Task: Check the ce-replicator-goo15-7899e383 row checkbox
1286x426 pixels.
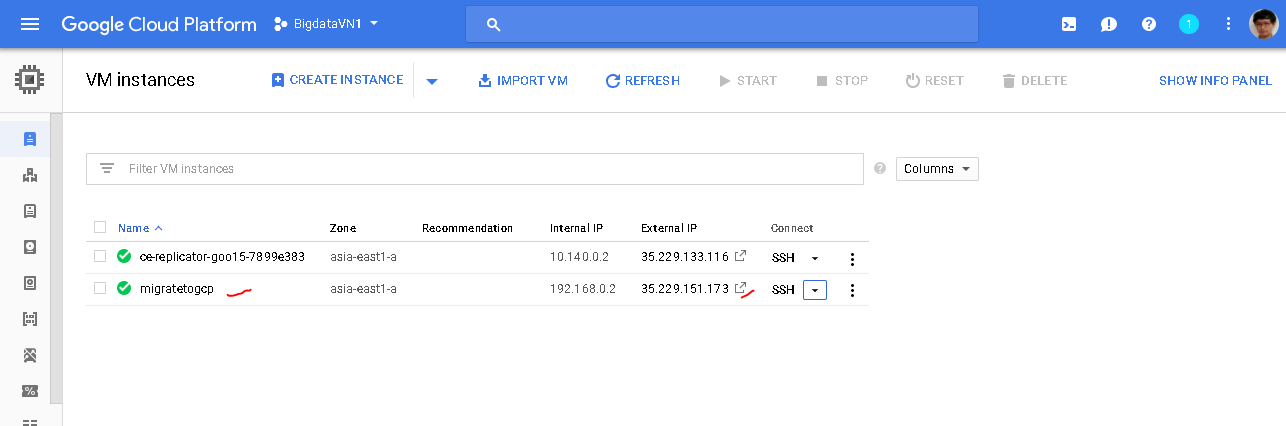Action: [100, 257]
